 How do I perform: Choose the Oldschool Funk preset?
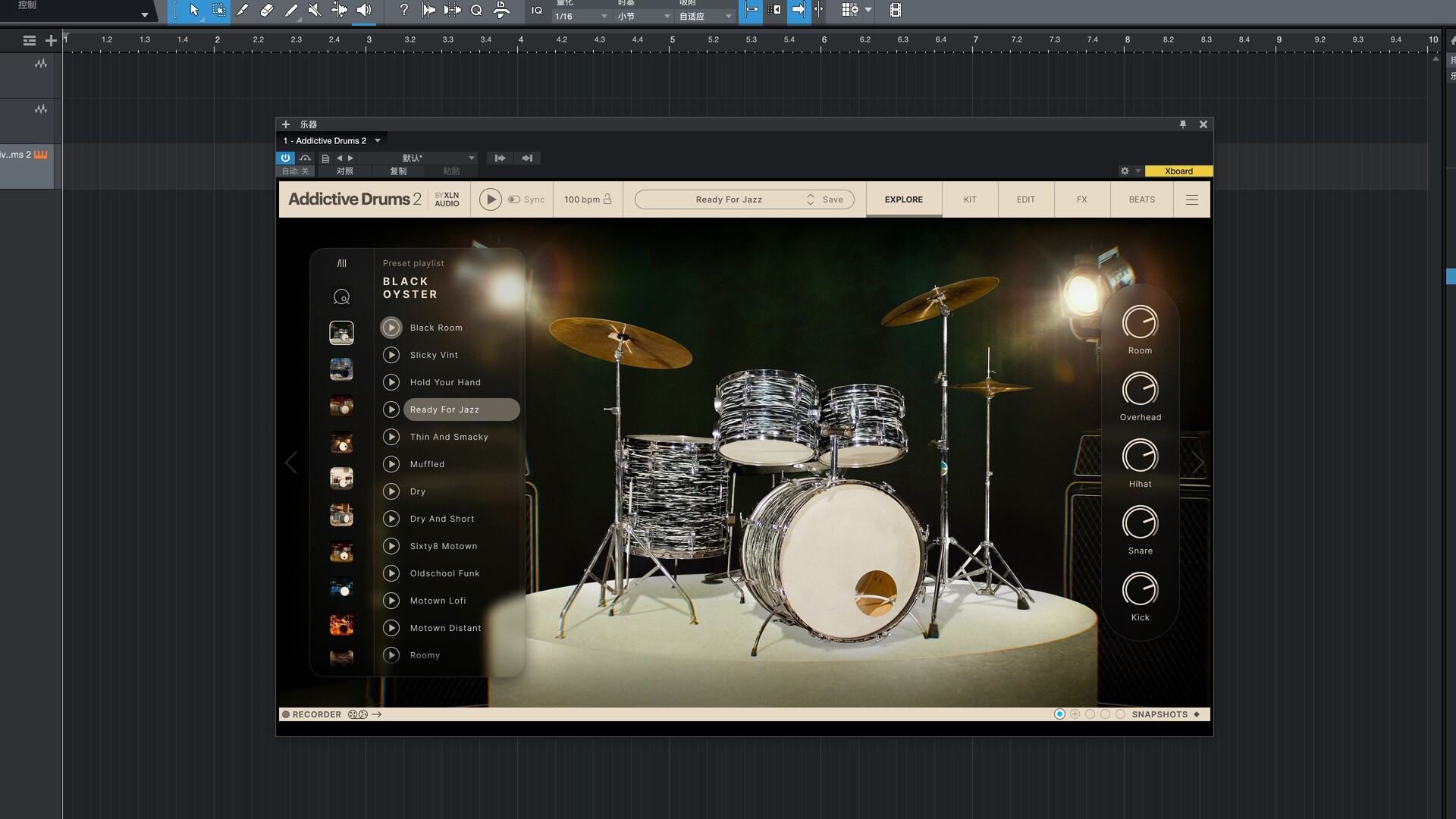[x=445, y=573]
